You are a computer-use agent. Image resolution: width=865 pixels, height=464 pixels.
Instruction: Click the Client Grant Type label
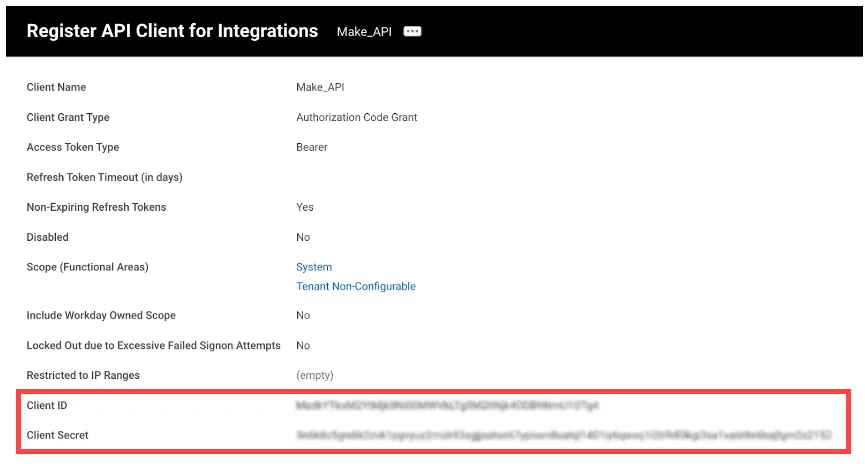click(68, 117)
